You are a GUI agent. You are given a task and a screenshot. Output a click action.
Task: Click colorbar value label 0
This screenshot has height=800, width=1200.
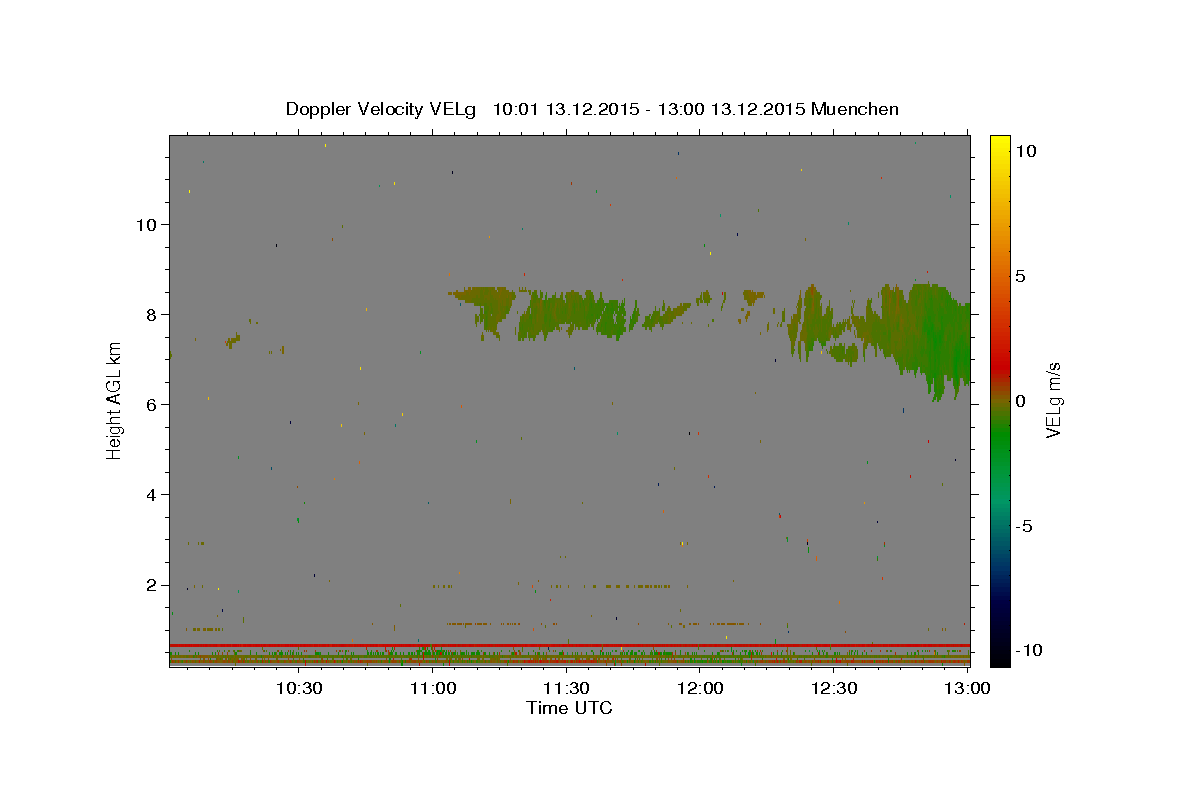[1020, 401]
